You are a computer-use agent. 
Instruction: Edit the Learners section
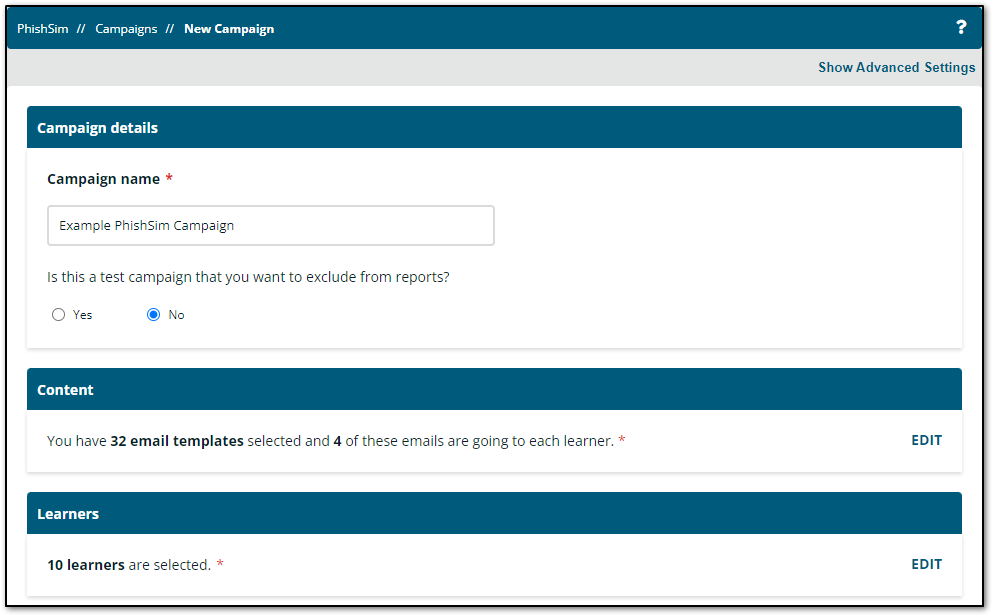926,564
